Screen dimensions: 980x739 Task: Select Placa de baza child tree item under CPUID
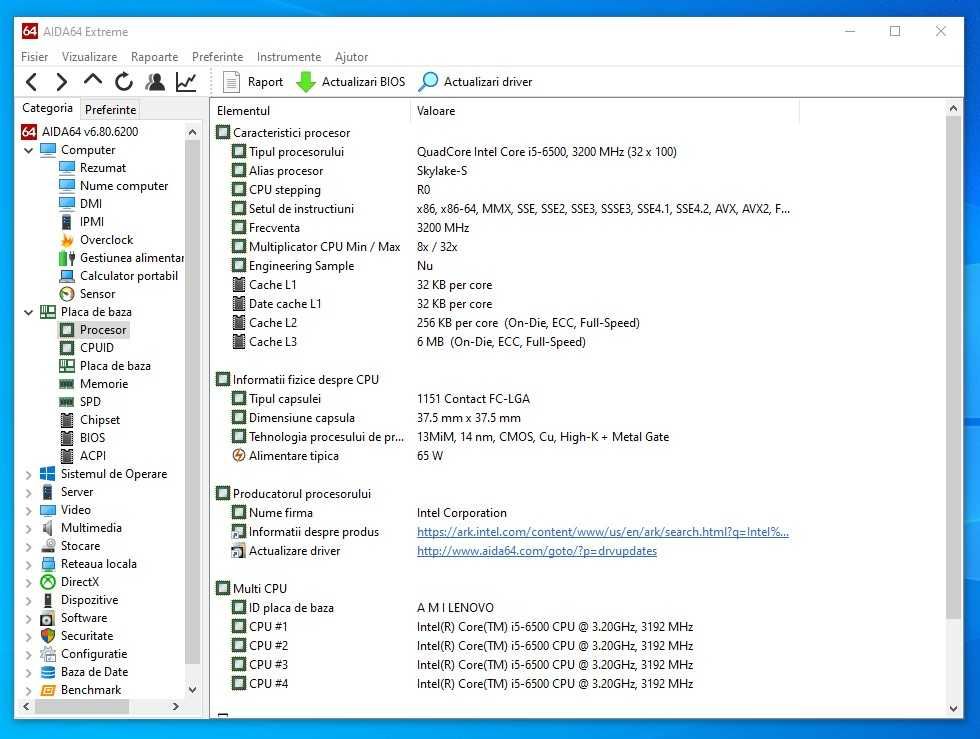click(115, 366)
